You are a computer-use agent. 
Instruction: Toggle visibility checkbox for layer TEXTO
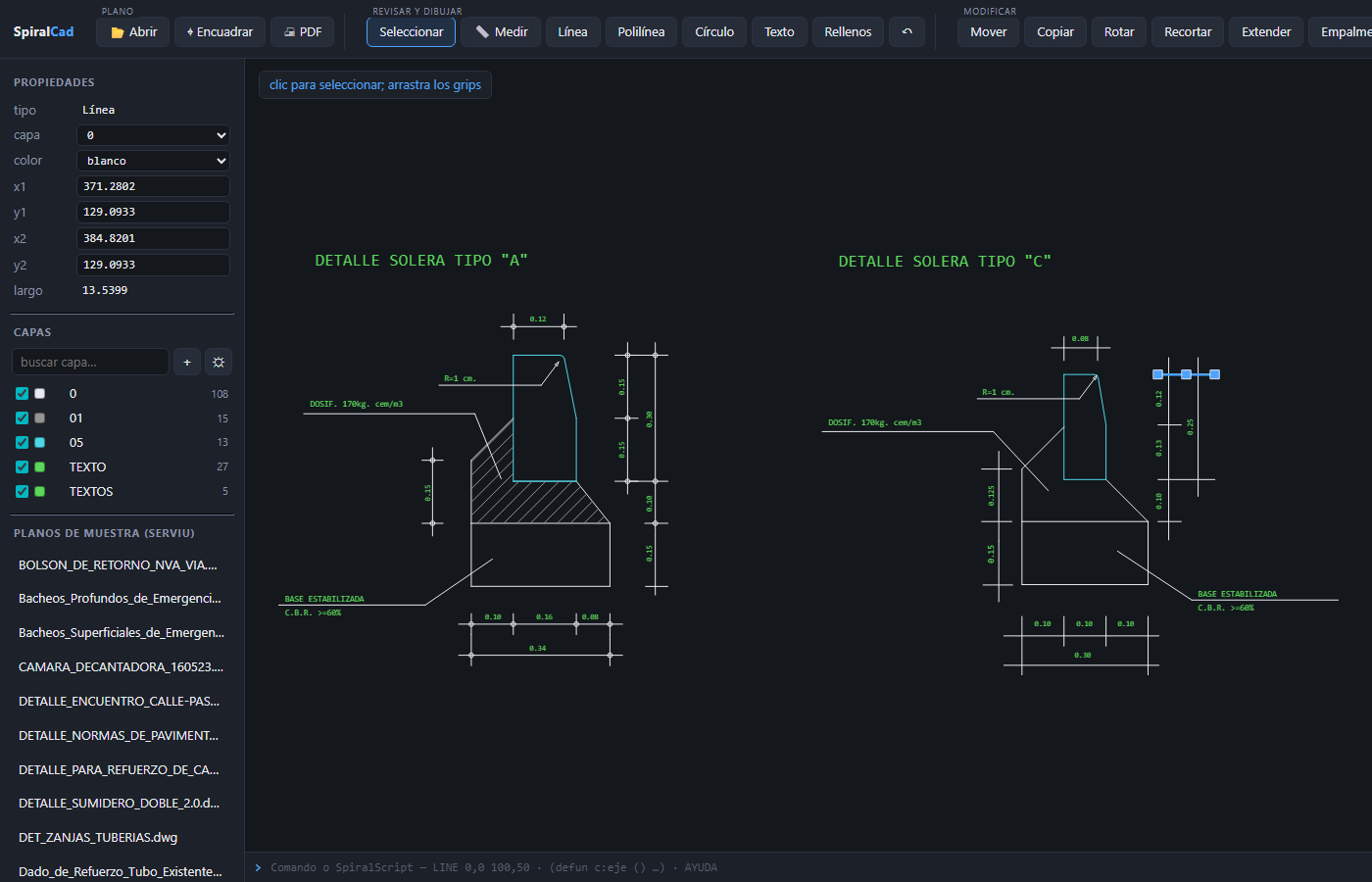22,467
